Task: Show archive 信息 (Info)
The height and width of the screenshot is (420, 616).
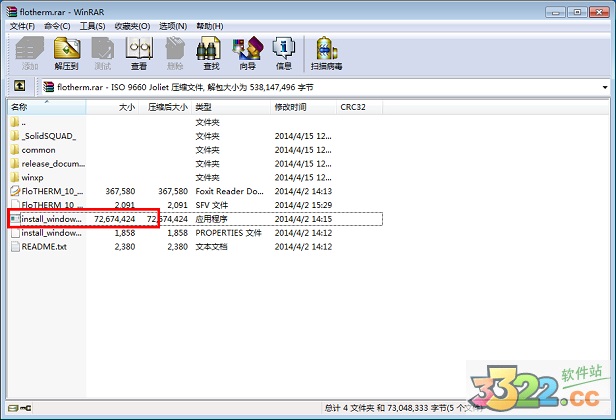Action: pyautogui.click(x=284, y=53)
